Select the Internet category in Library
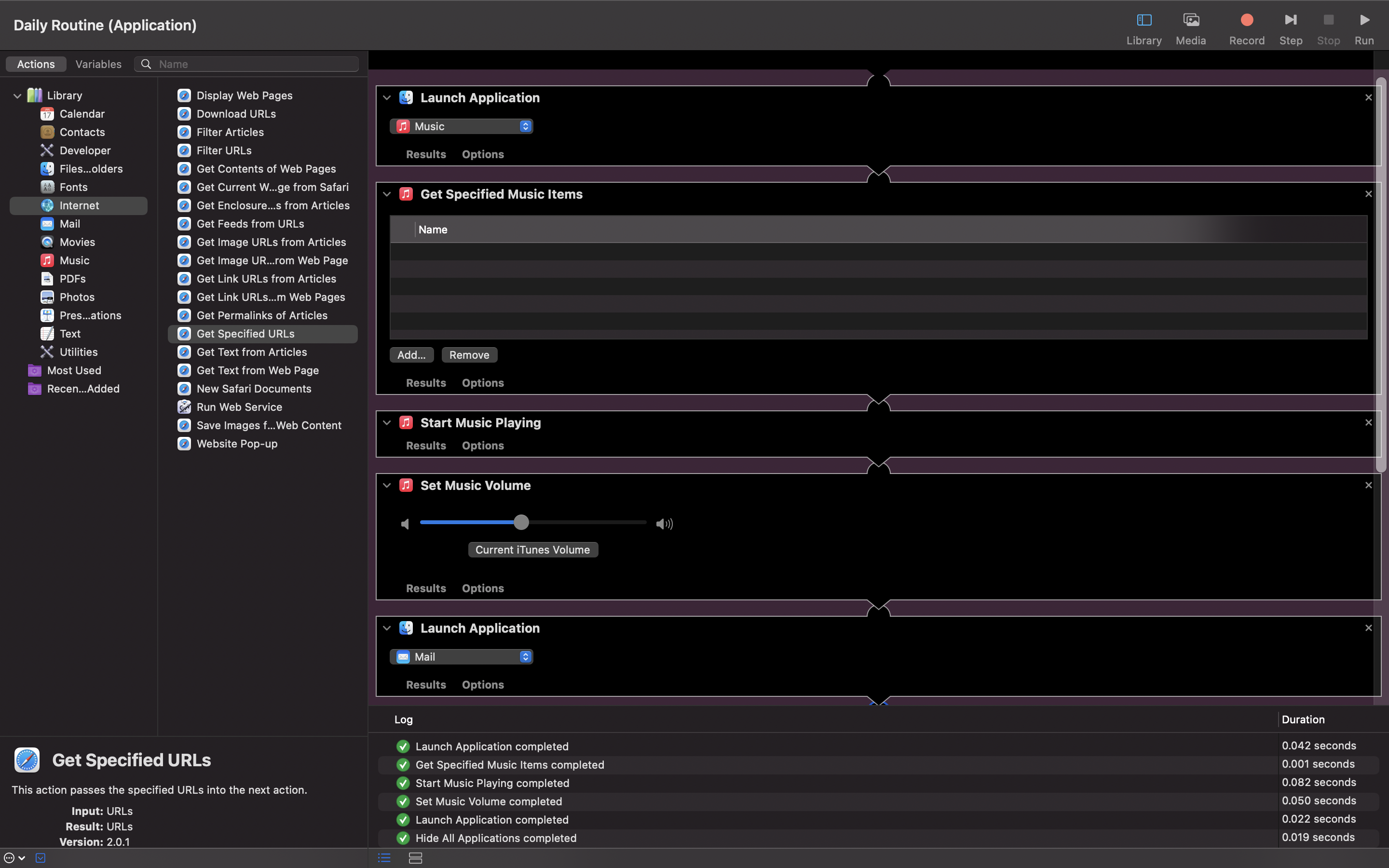 [79, 205]
